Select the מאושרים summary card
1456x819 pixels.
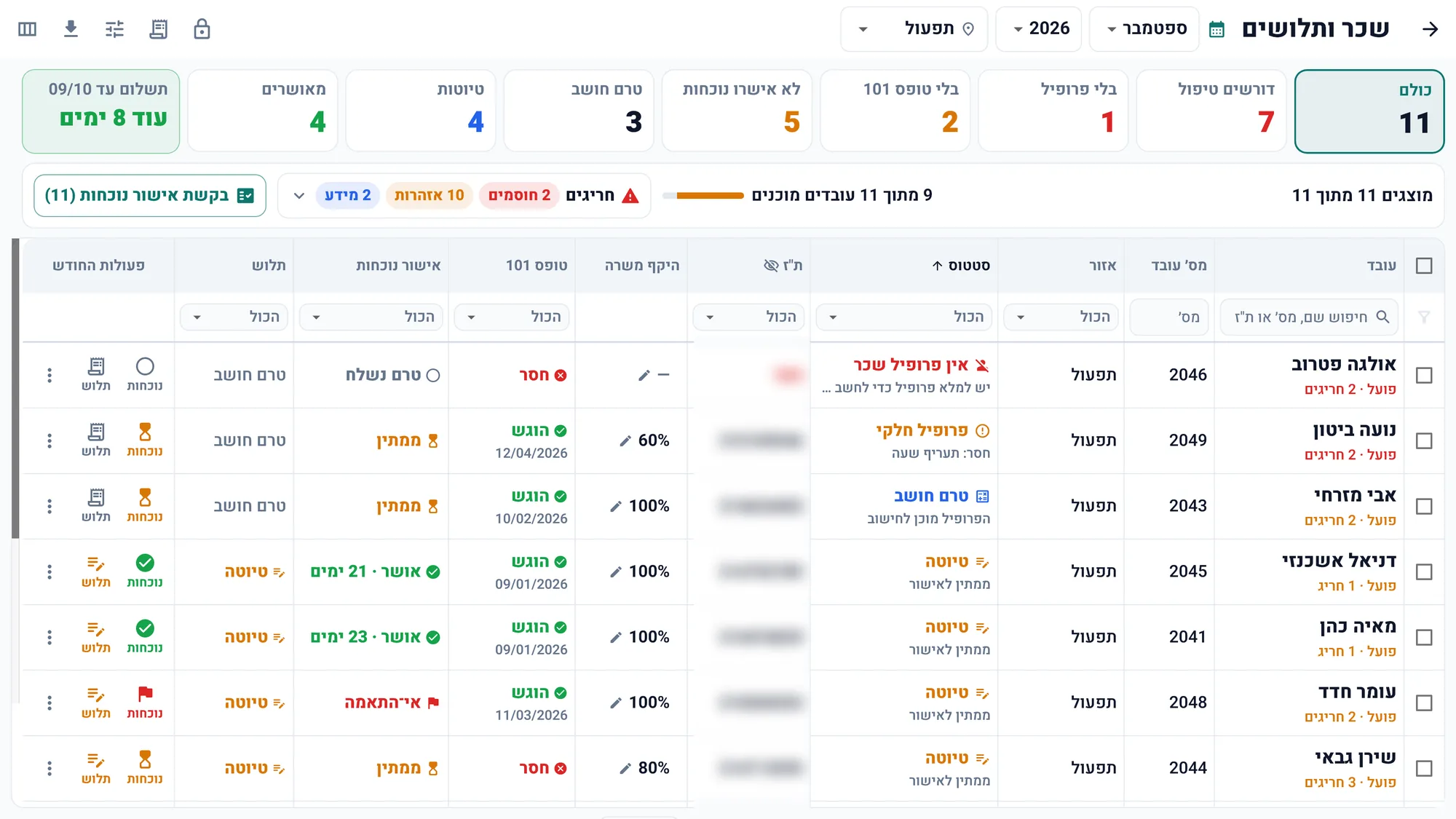pos(263,111)
